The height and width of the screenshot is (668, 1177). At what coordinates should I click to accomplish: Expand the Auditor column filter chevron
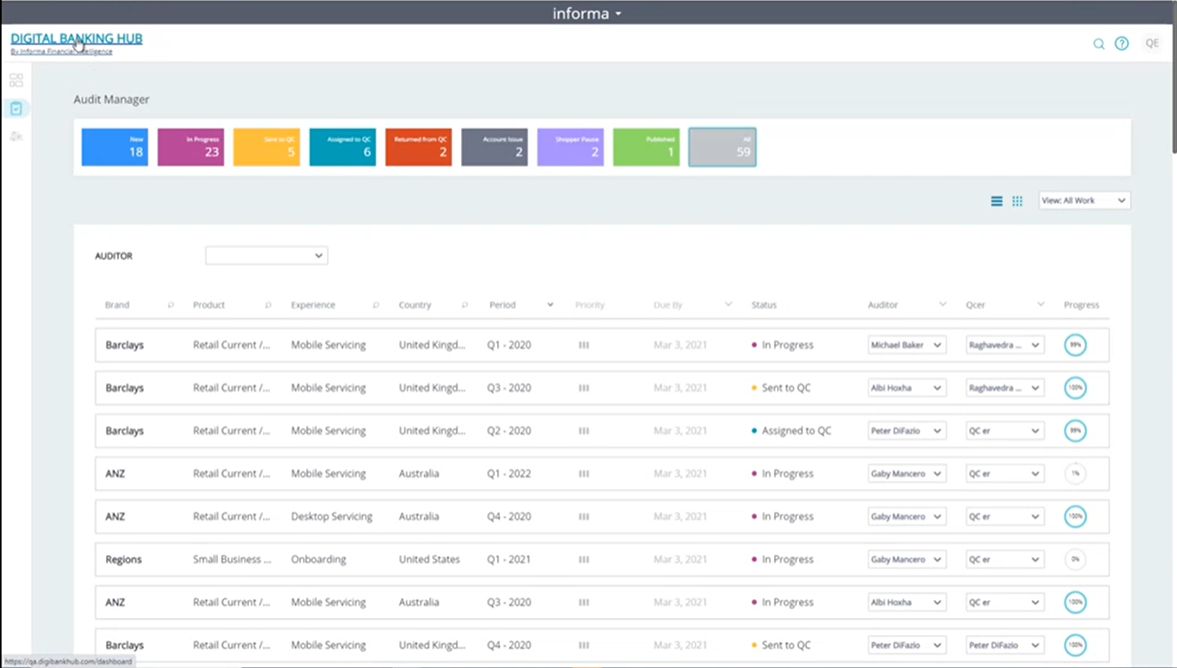(x=942, y=304)
